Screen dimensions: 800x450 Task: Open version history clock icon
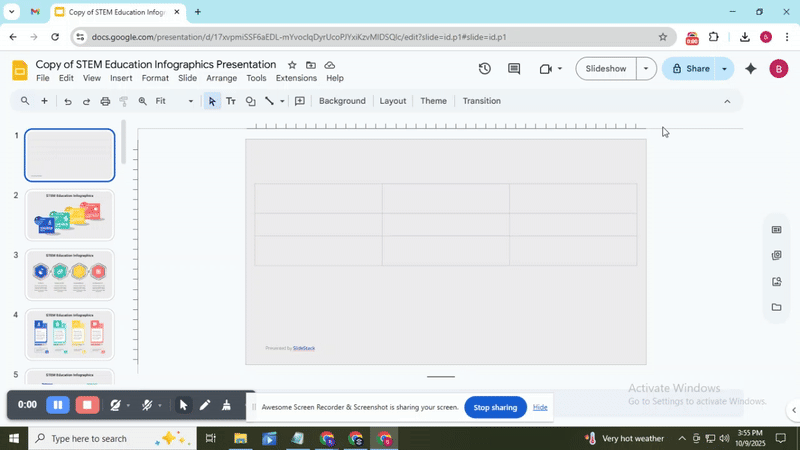click(x=484, y=69)
